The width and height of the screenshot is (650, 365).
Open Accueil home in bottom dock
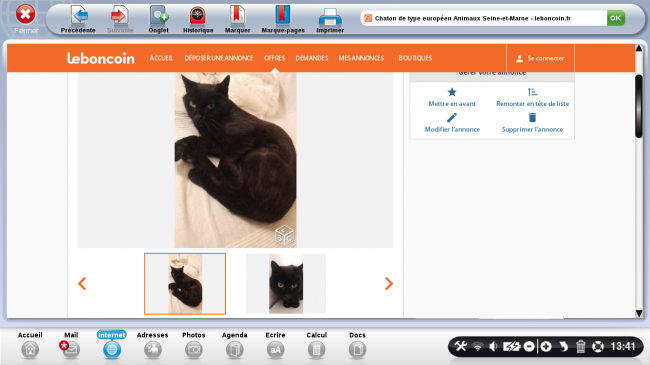tap(30, 345)
